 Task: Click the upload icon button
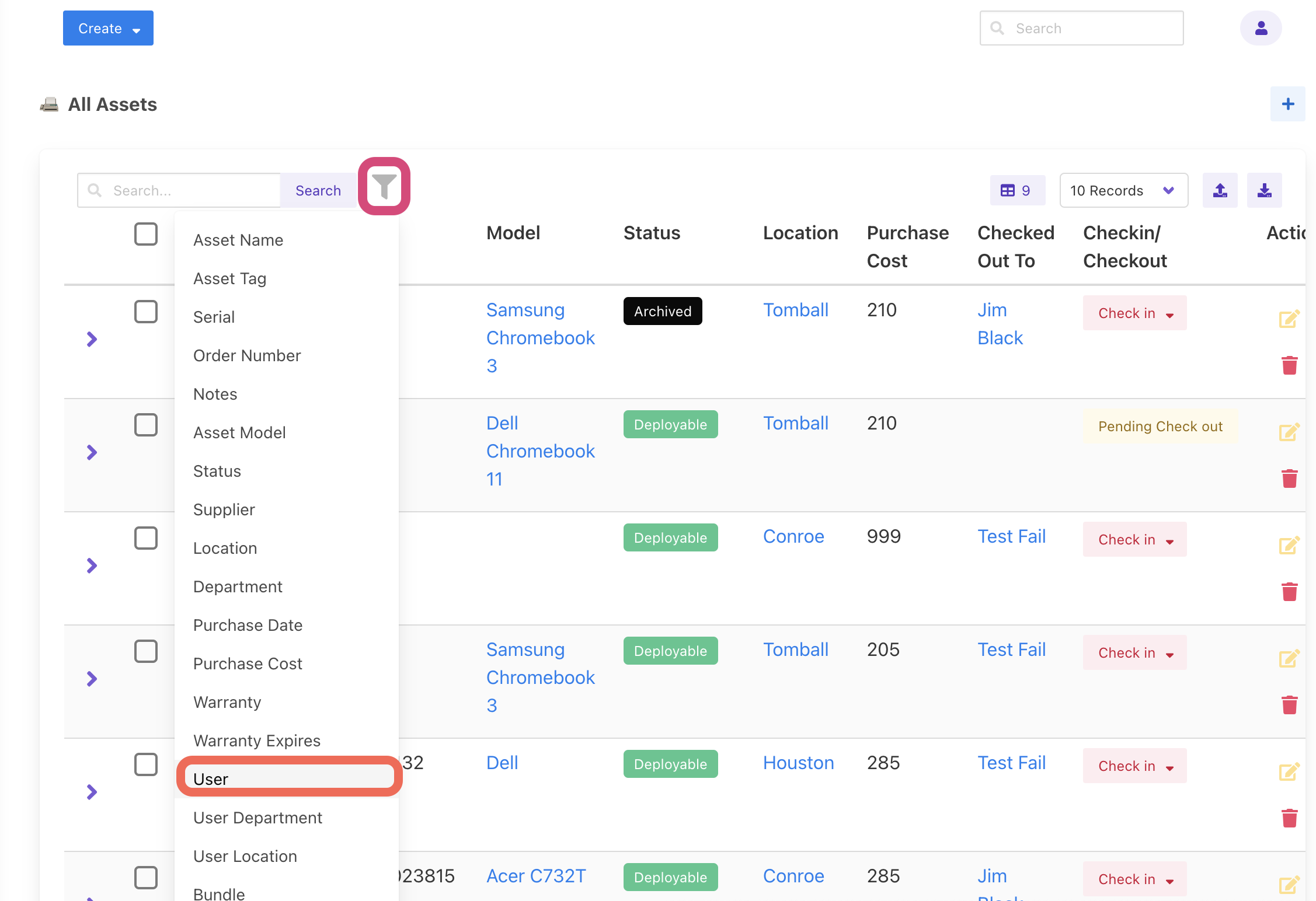coord(1220,190)
